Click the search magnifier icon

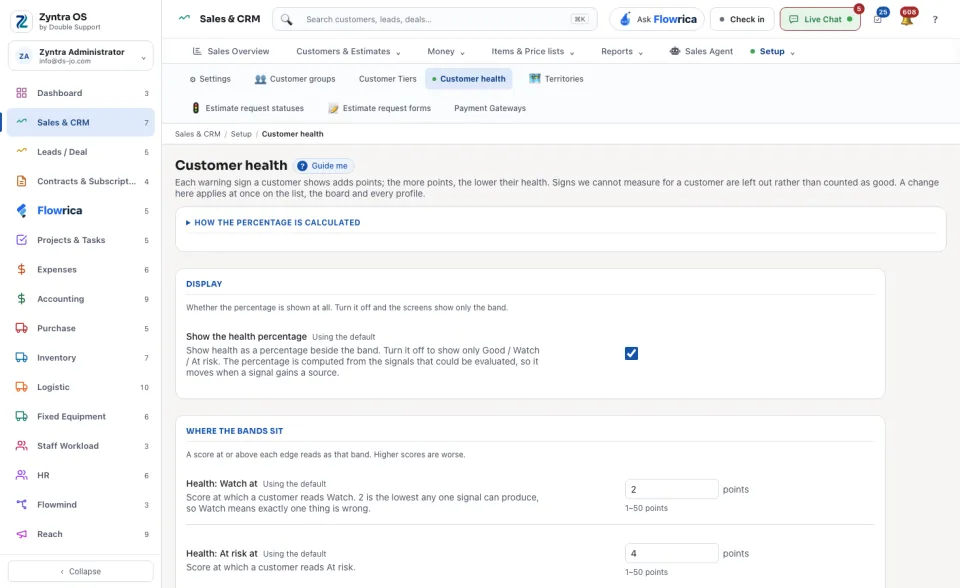pyautogui.click(x=287, y=20)
